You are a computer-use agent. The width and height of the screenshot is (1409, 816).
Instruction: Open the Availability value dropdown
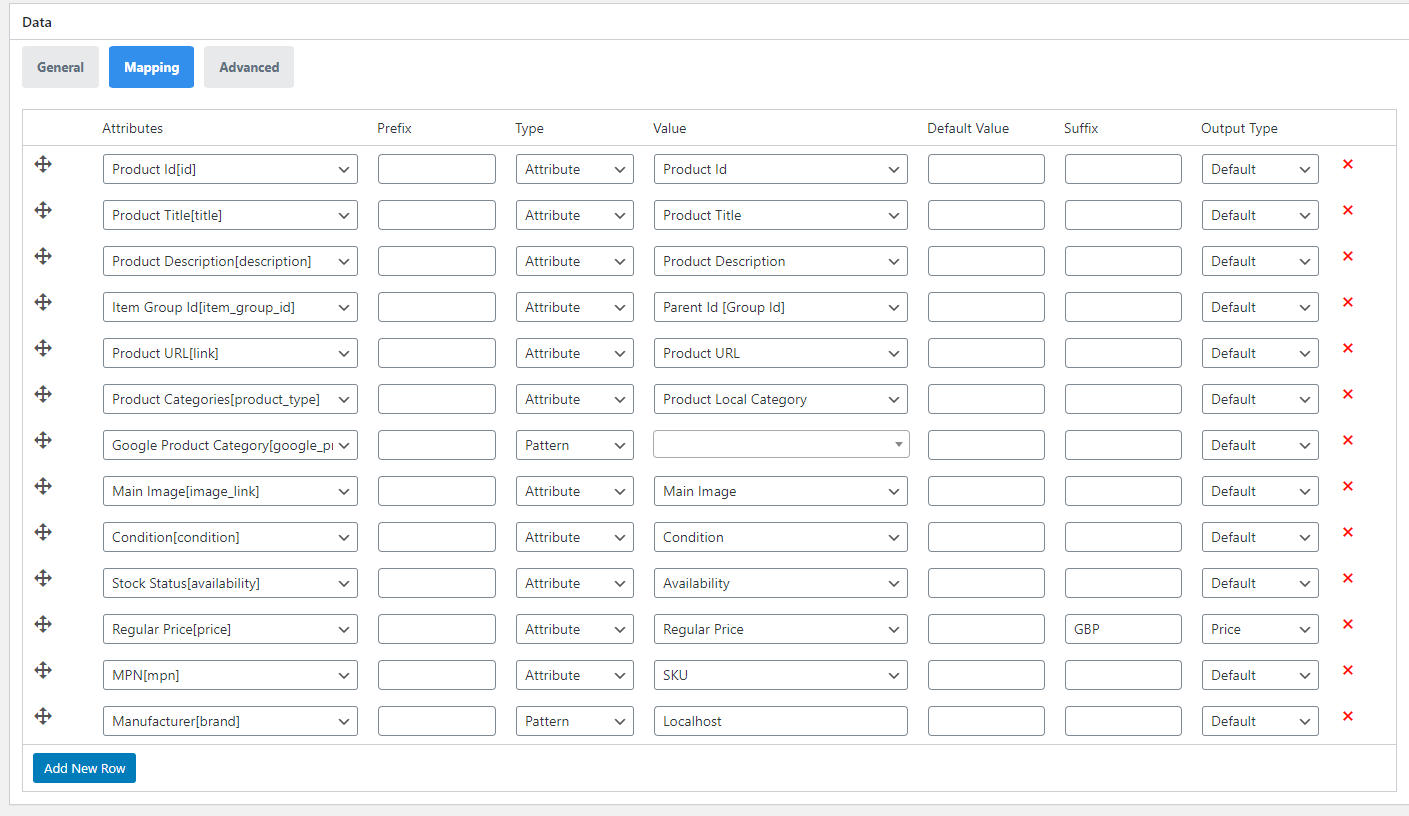tap(781, 583)
